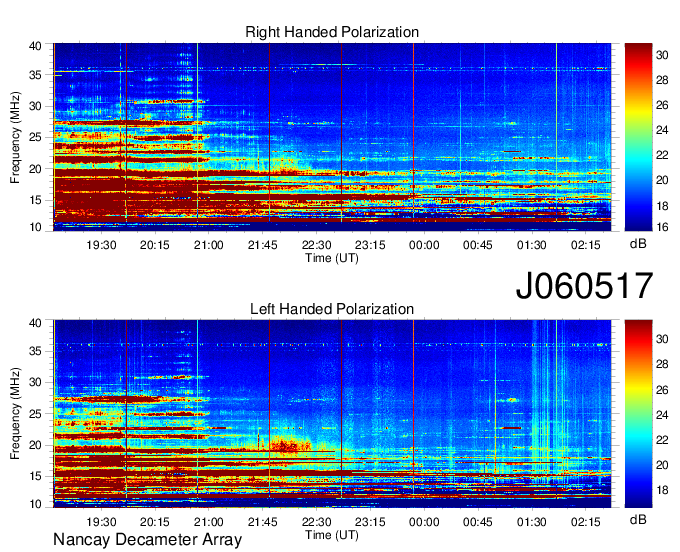Screen dimensions: 680x552
Task: Click the 23:15 tick under Right Handed plot
Action: click(x=370, y=245)
